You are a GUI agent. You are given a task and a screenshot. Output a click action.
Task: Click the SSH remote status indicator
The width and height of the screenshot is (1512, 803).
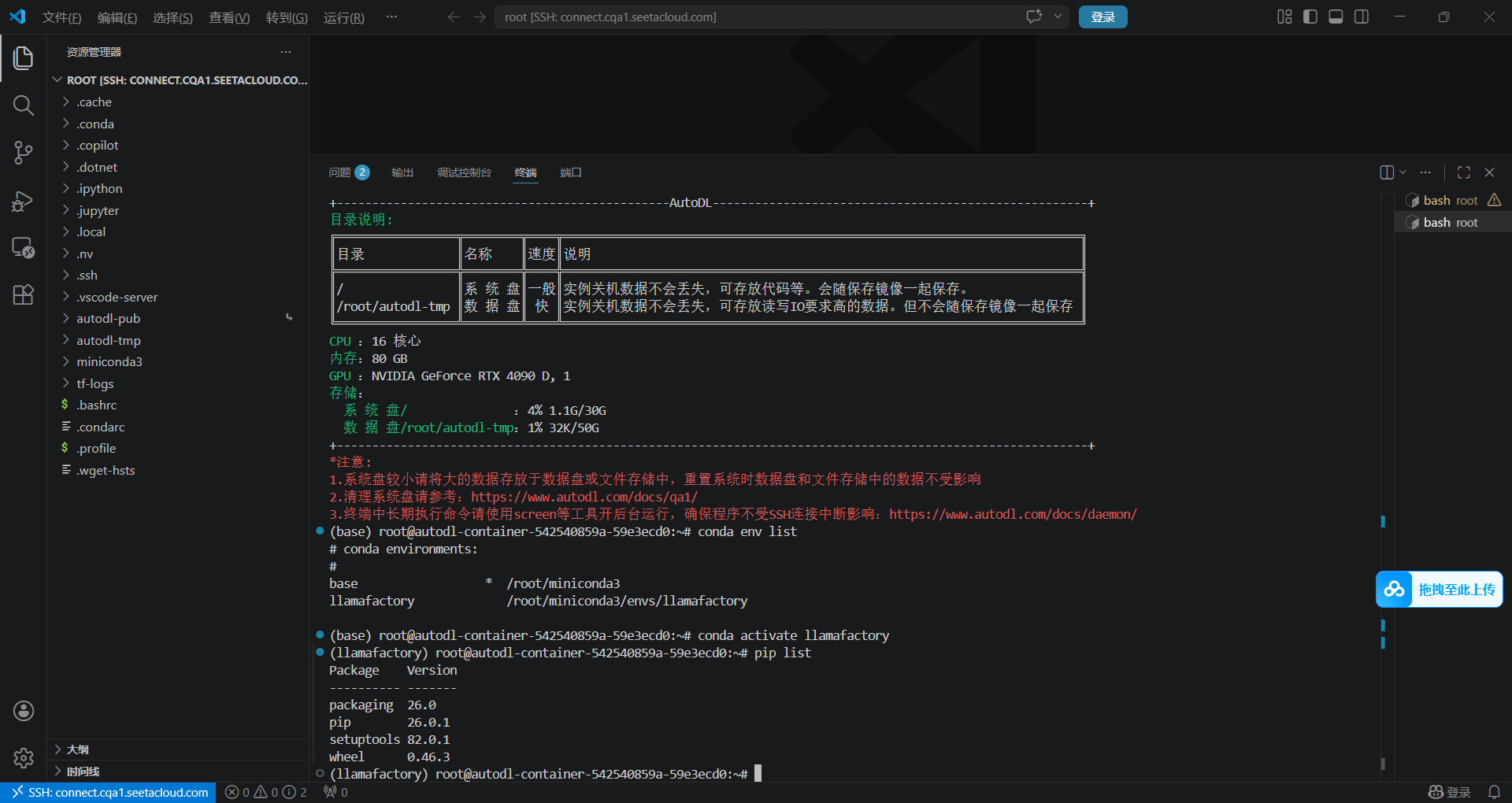[x=109, y=792]
